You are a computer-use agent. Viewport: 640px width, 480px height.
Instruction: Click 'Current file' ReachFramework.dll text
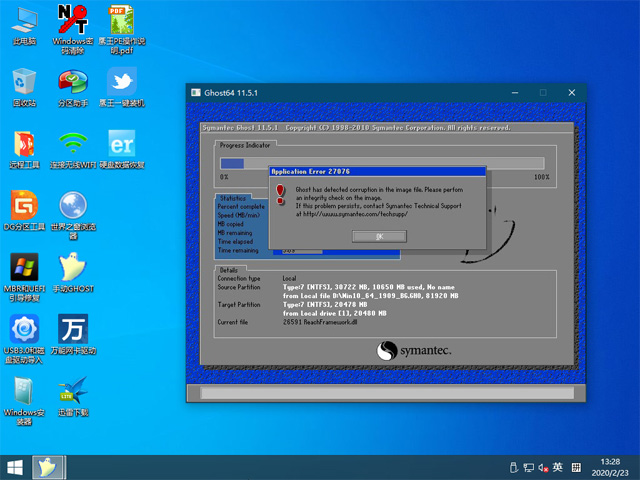320,322
